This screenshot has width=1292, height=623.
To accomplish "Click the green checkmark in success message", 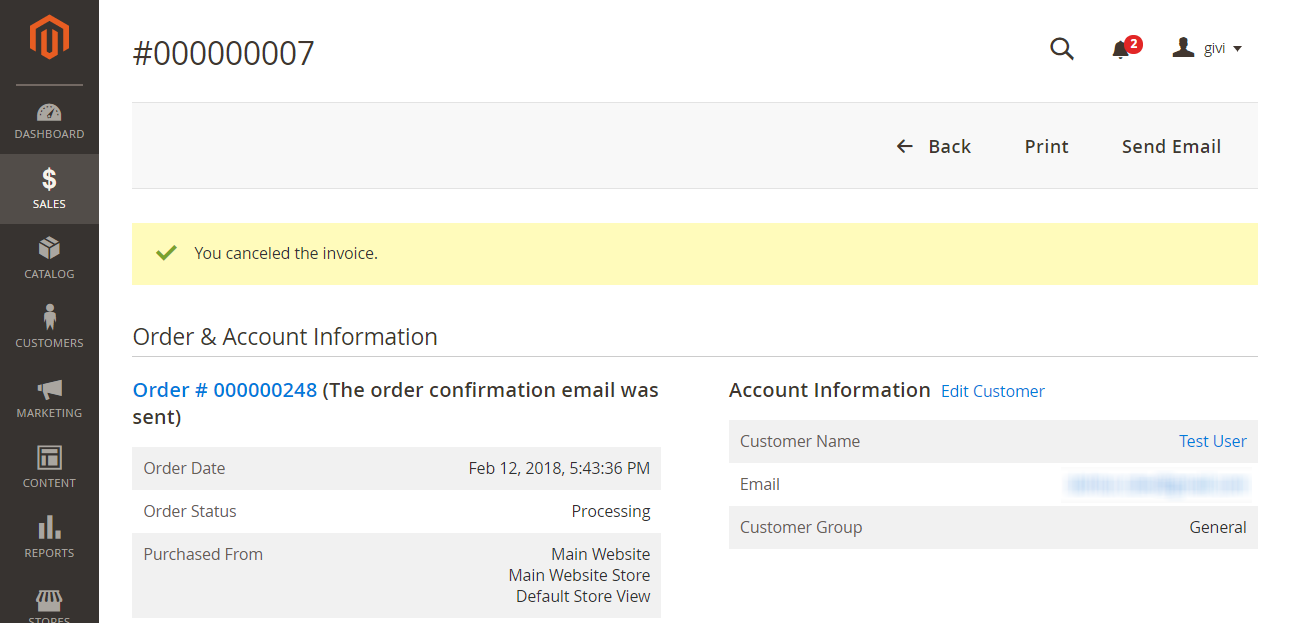I will (x=166, y=253).
